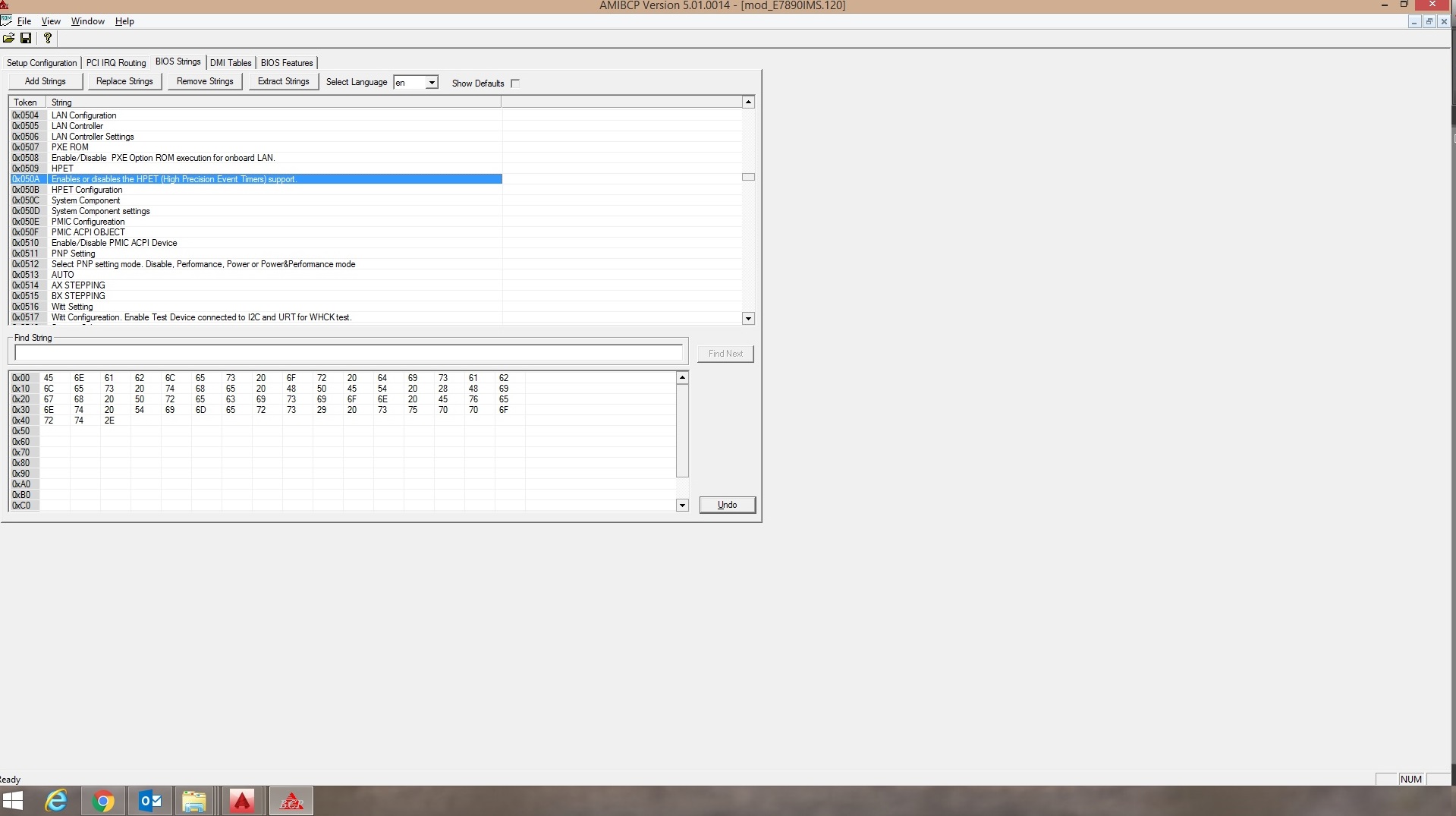1456x816 pixels.
Task: Click the AMIBCP document icon in menu bar
Action: click(6, 20)
